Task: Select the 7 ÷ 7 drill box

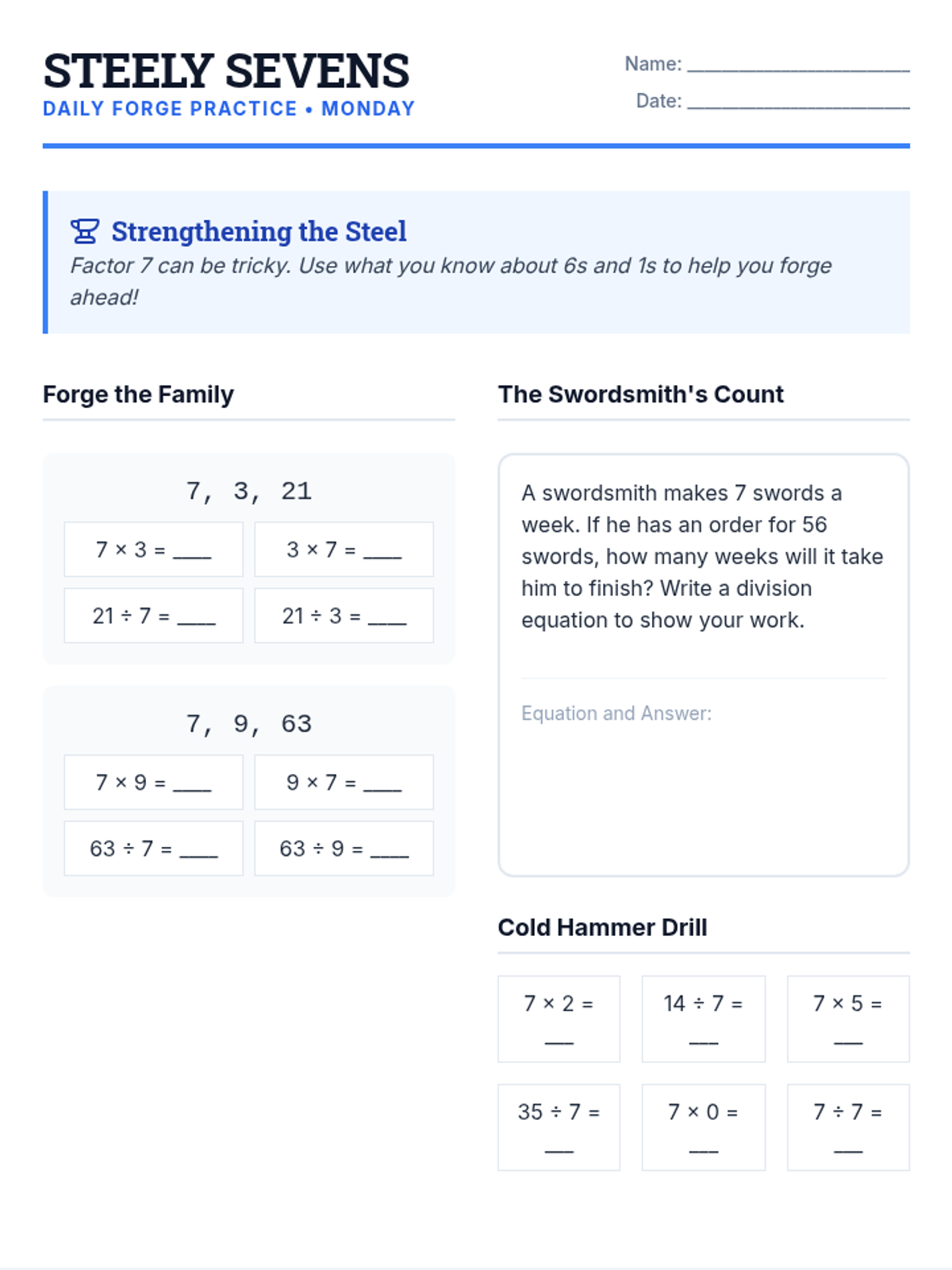Action: [x=847, y=1127]
